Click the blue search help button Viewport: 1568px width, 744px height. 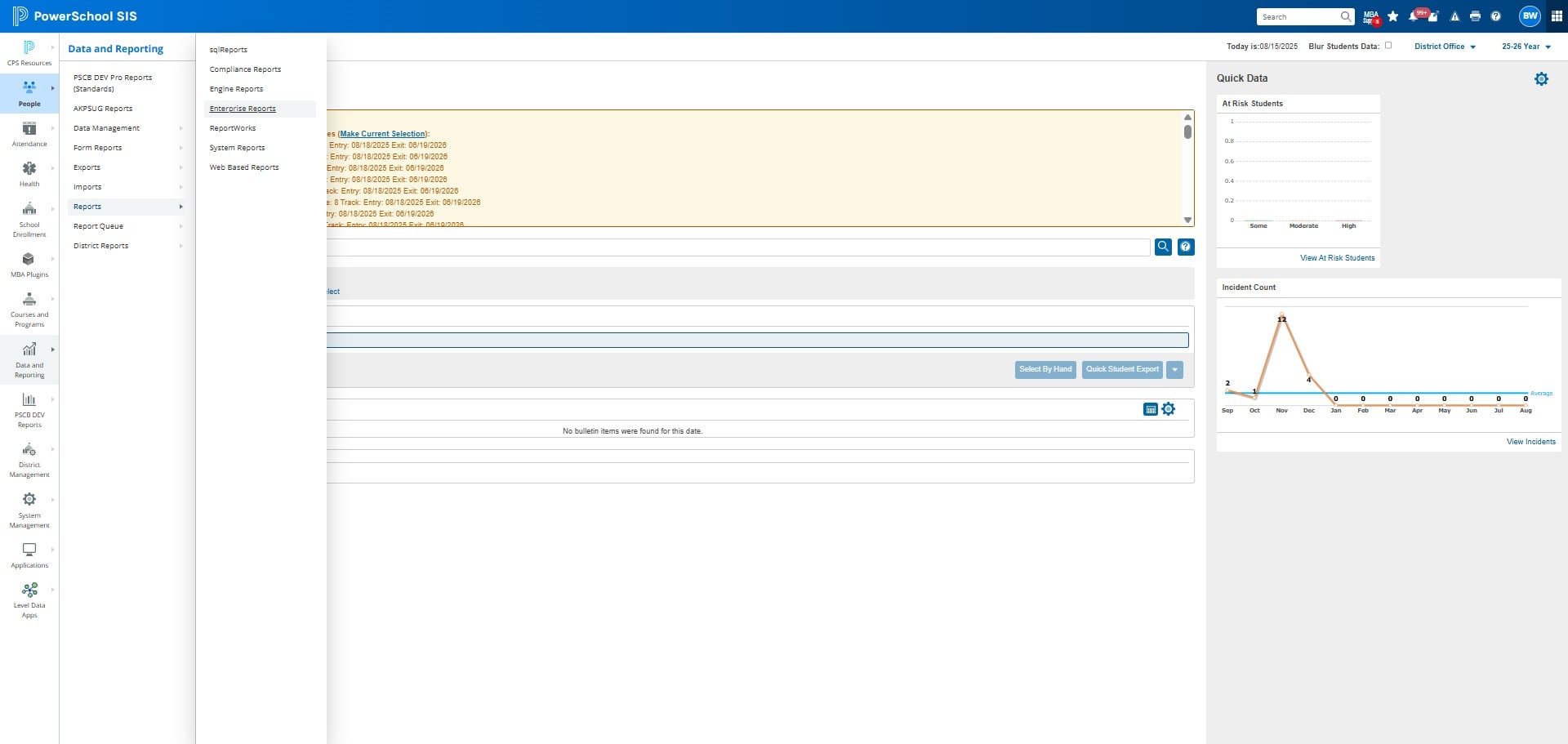click(1186, 247)
